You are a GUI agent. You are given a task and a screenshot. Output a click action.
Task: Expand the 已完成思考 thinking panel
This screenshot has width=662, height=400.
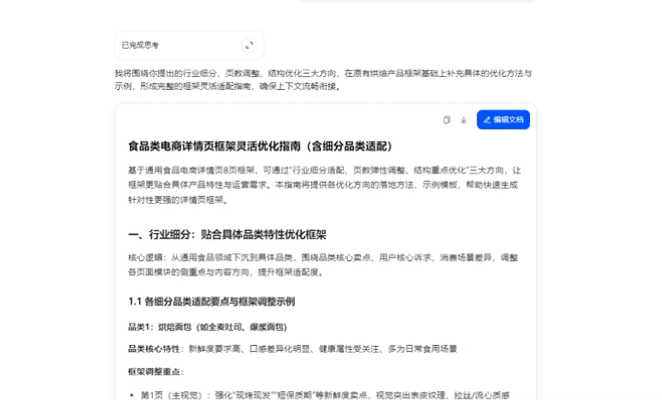click(249, 45)
